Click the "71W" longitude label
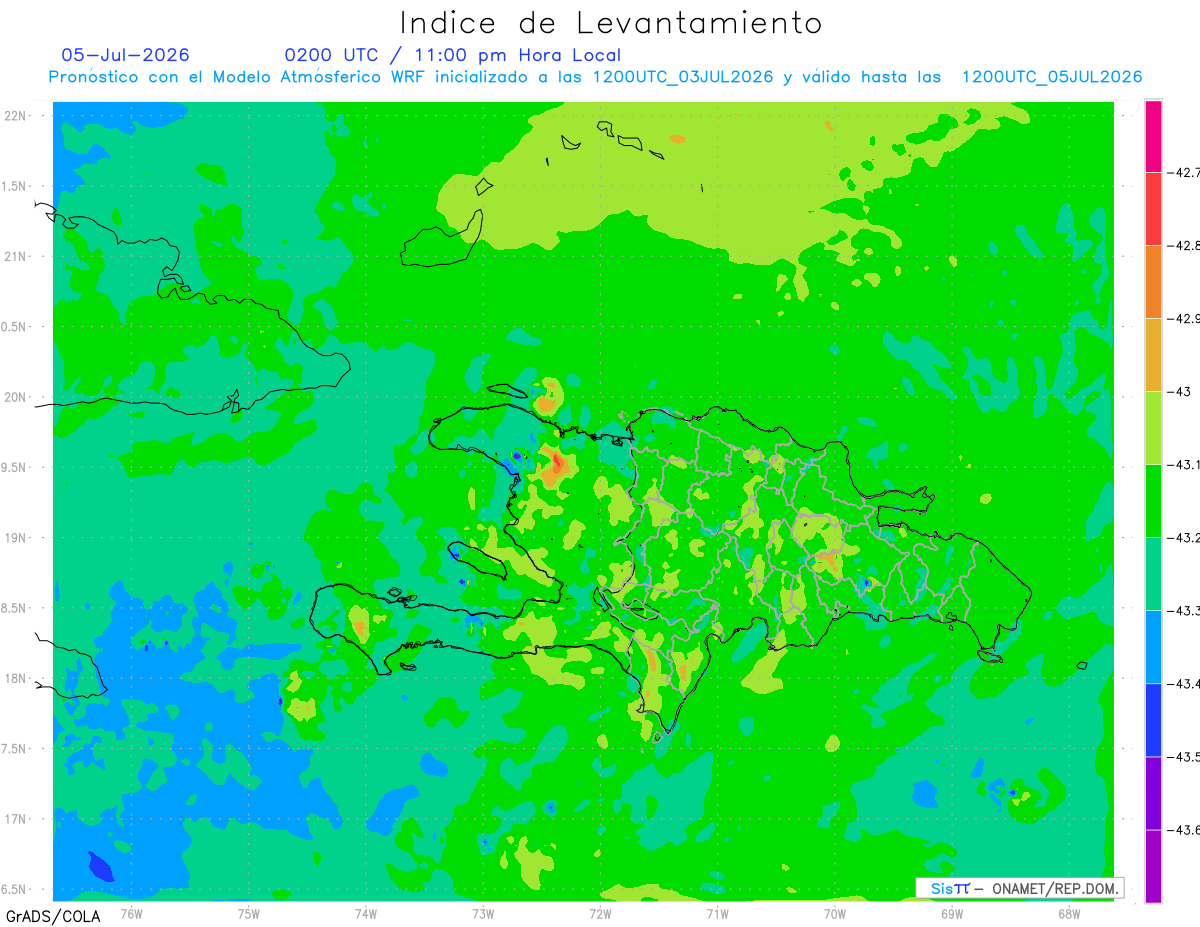 717,913
